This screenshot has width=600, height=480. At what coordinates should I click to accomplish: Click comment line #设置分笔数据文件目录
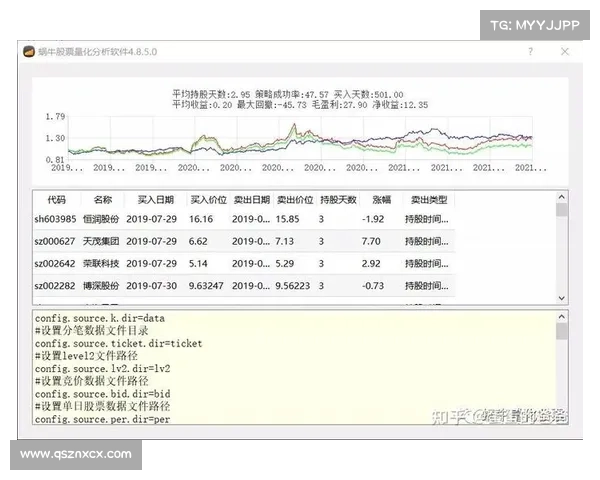(x=92, y=331)
